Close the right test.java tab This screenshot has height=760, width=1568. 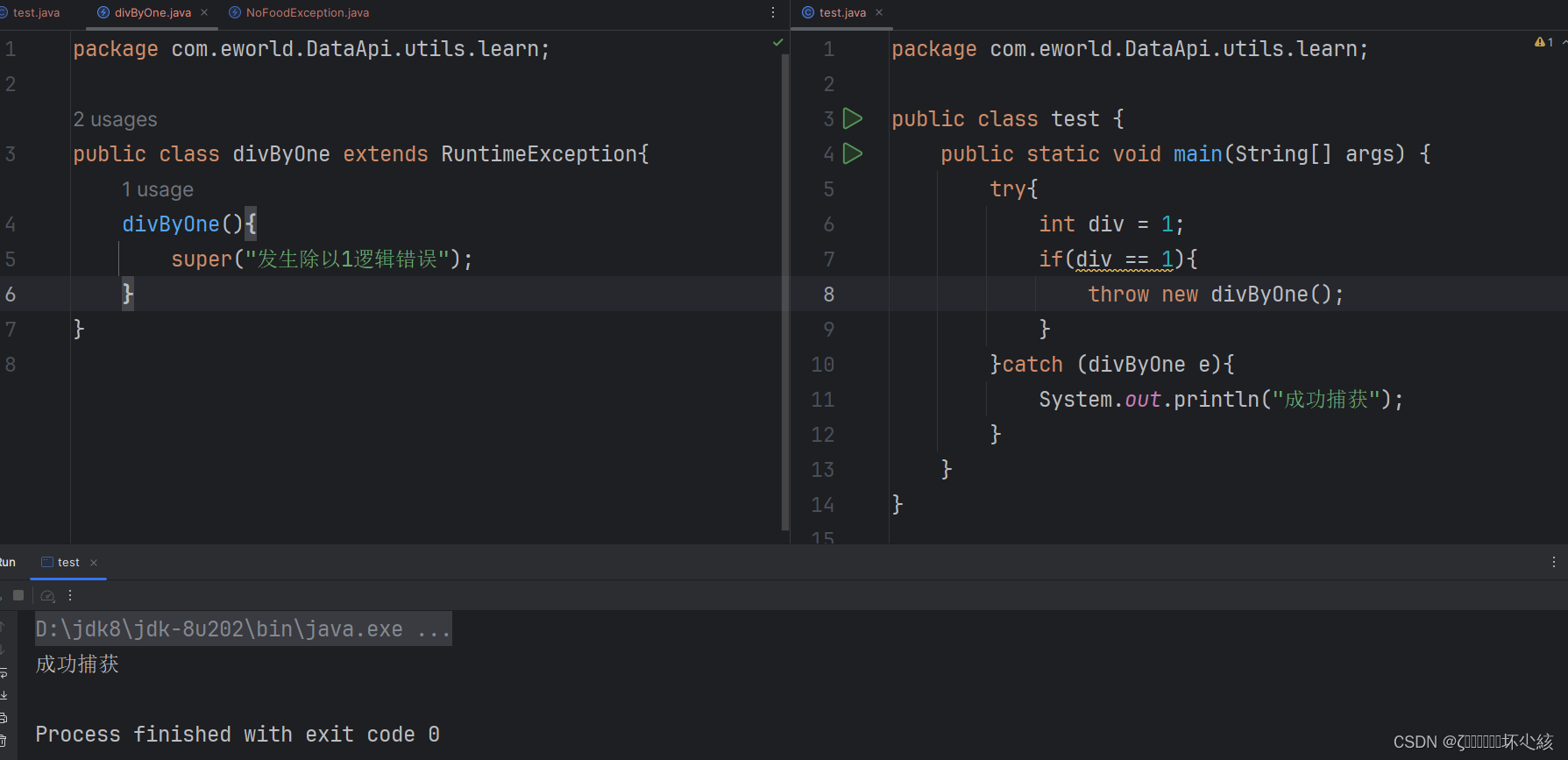tap(879, 12)
